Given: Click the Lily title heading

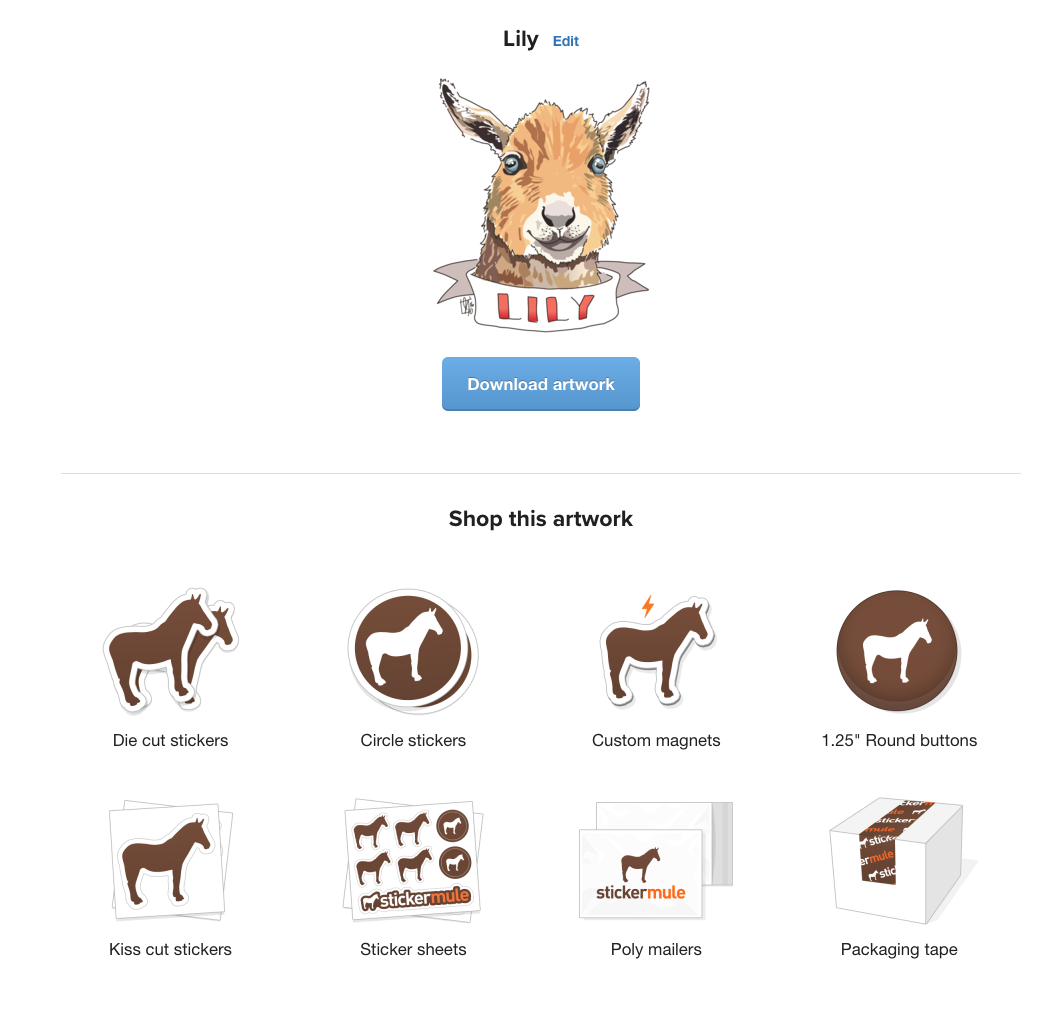Looking at the screenshot, I should (x=520, y=39).
